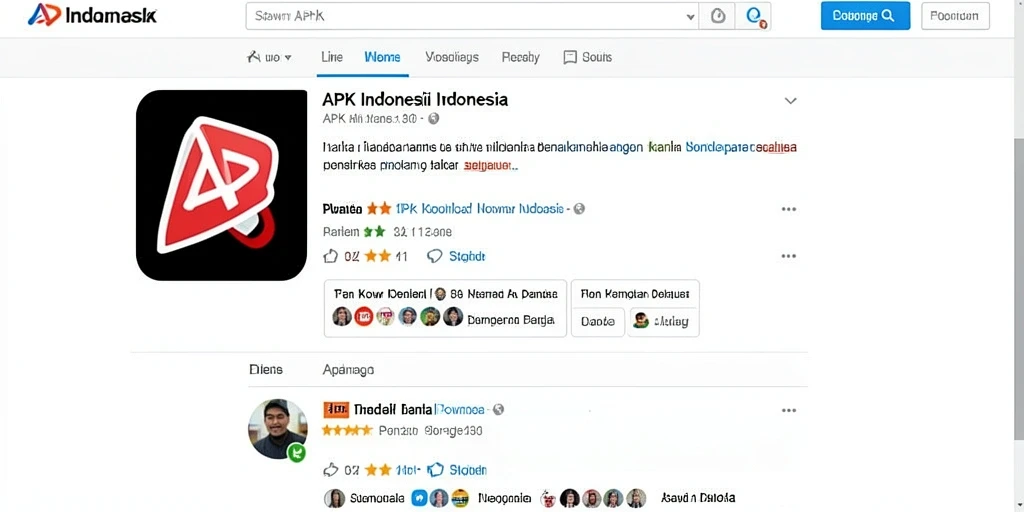Click the 'Ponzto Sorage130' text
Screen dimensions: 1024x512
[x=430, y=431]
